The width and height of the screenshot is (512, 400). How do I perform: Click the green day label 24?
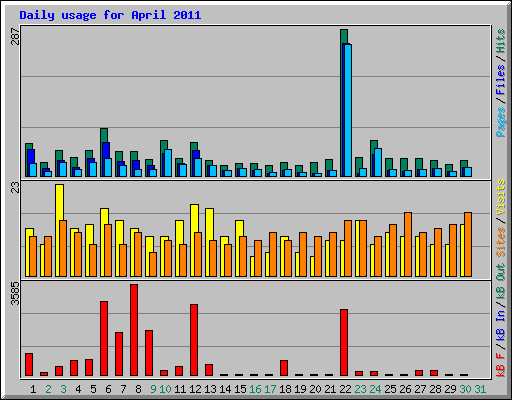[375, 389]
